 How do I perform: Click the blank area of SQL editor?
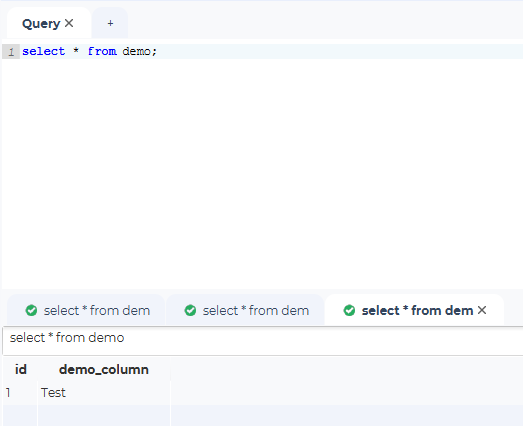pos(262,173)
